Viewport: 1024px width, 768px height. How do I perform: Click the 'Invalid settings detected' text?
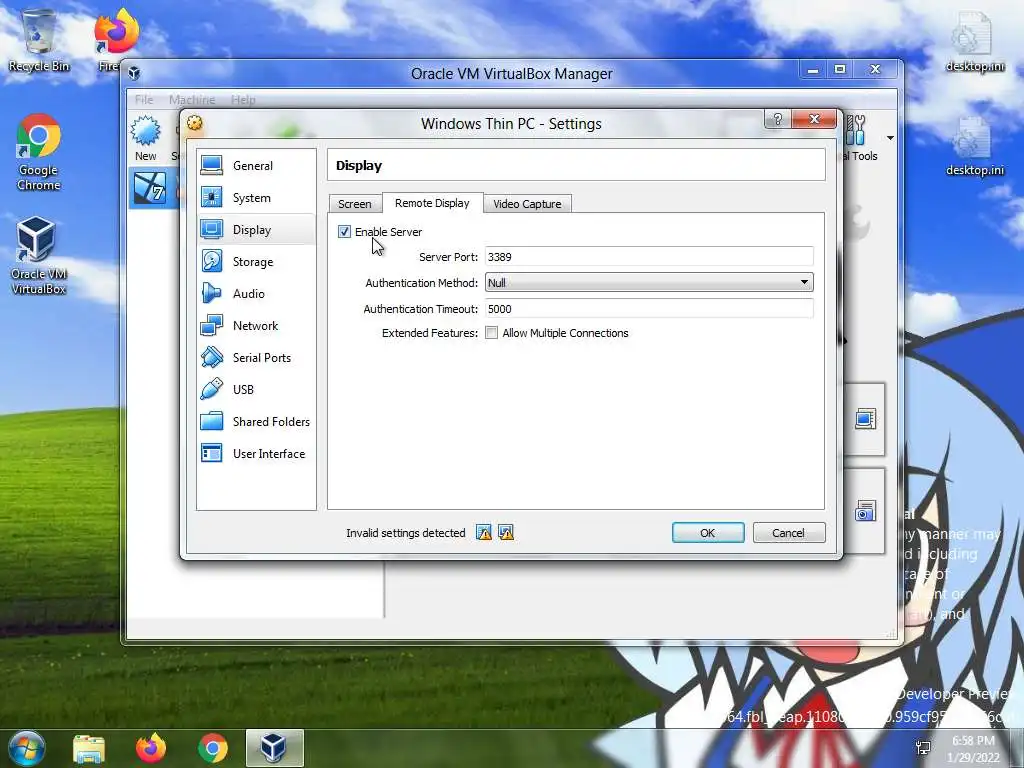click(x=406, y=533)
